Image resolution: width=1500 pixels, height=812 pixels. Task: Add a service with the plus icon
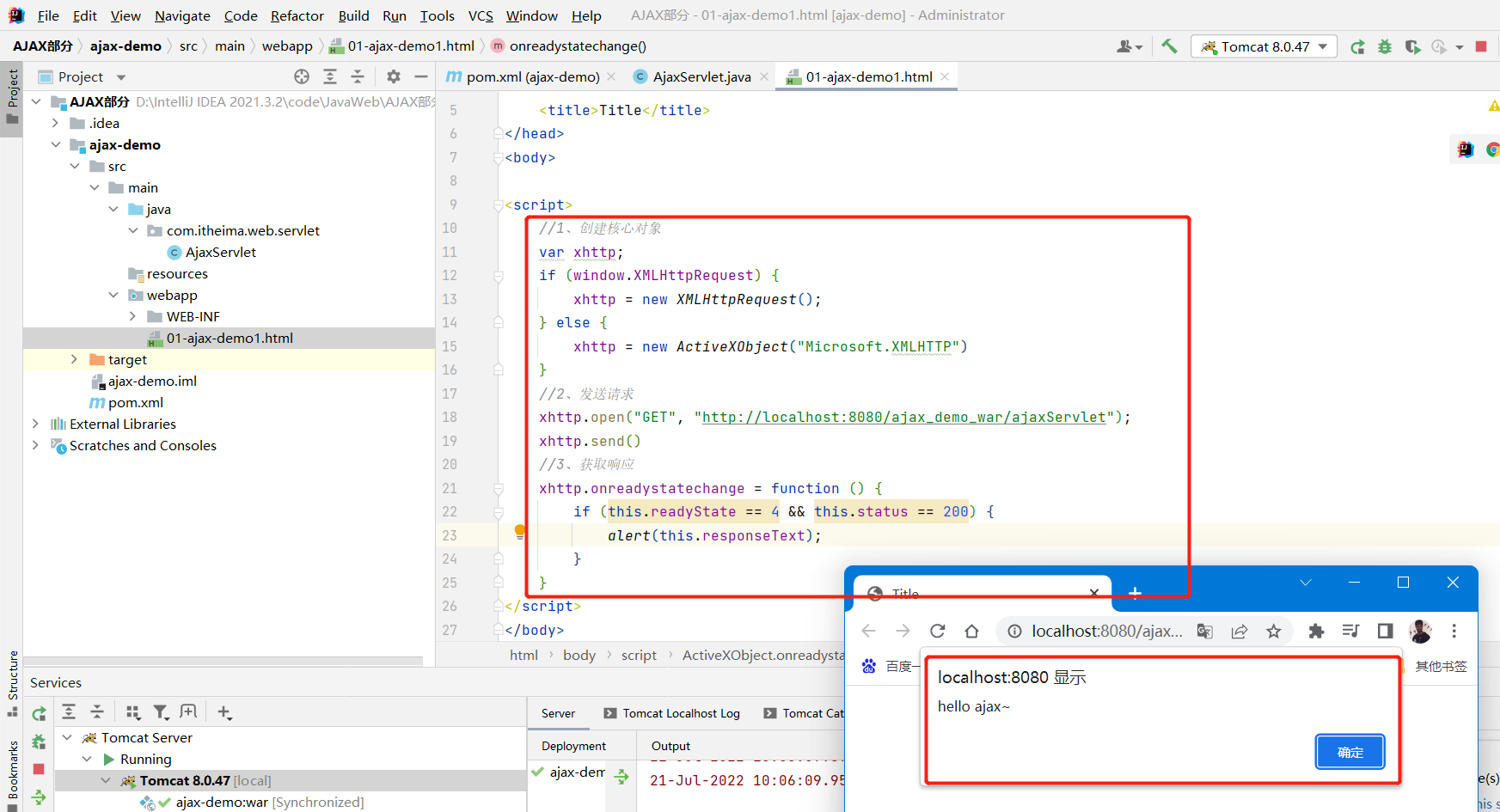coord(224,711)
